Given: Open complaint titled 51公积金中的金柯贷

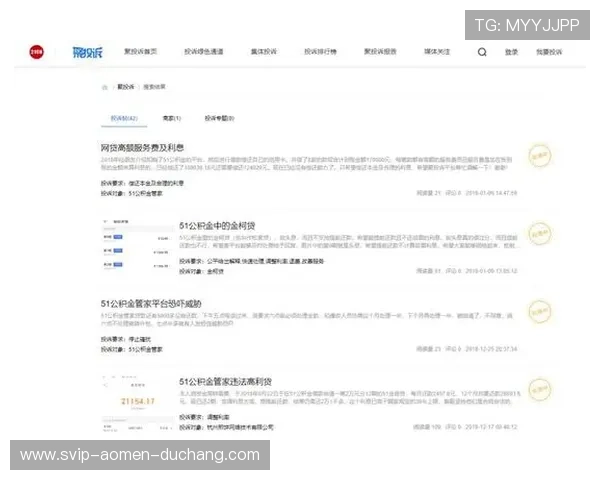Looking at the screenshot, I should [x=217, y=226].
